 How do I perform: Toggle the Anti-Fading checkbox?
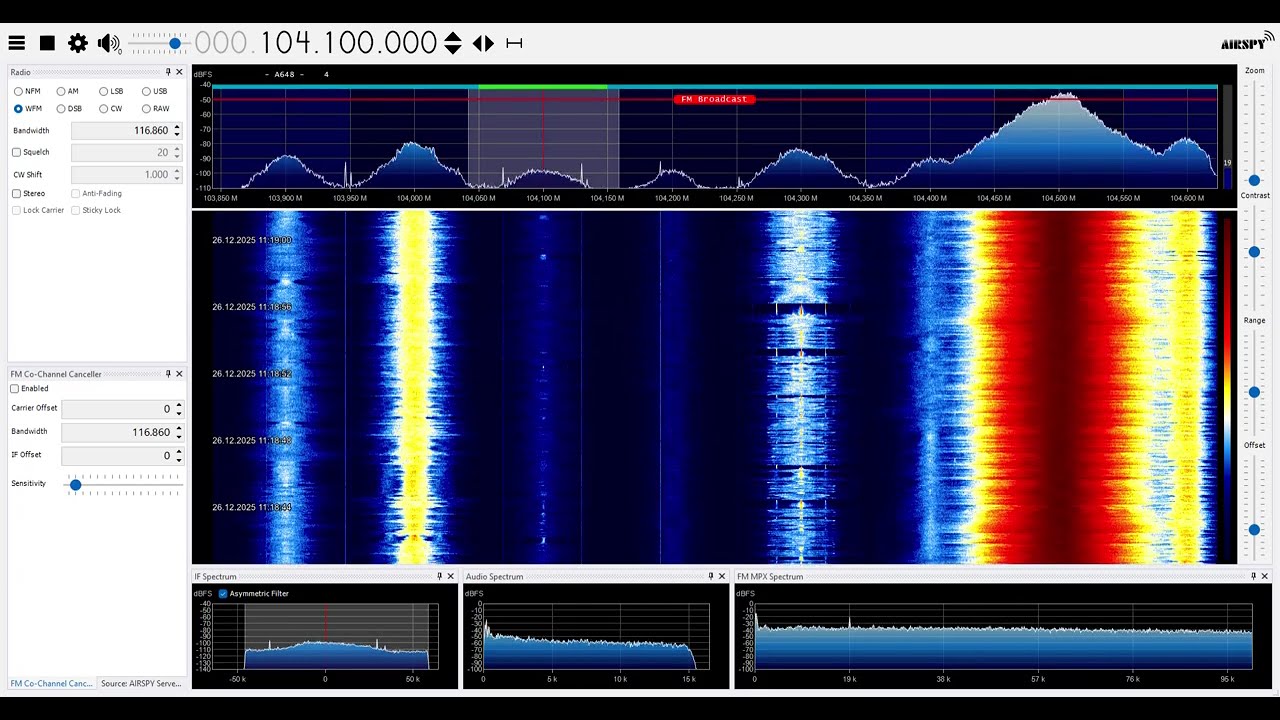[75, 193]
